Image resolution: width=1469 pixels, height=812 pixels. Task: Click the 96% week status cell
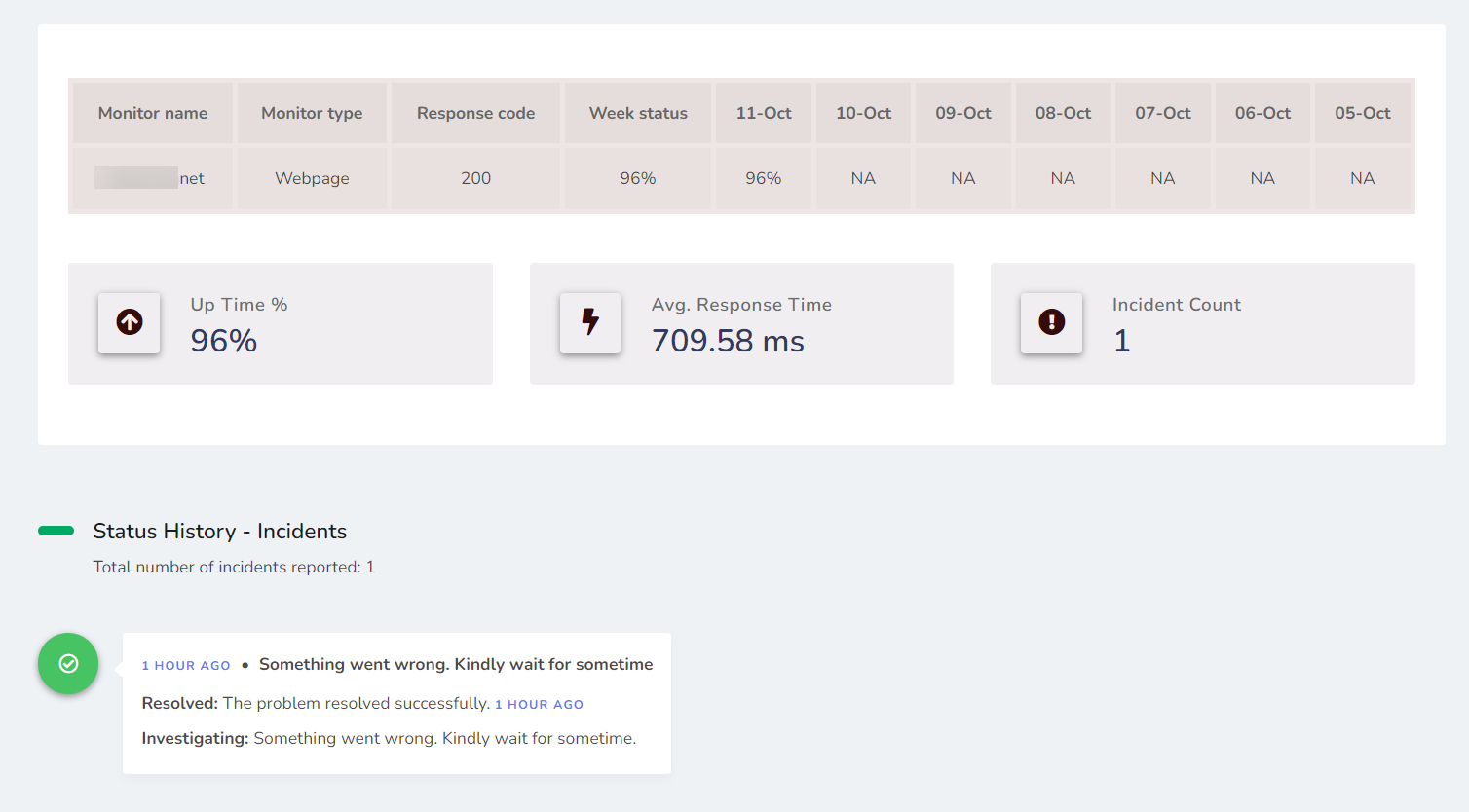pyautogui.click(x=638, y=178)
